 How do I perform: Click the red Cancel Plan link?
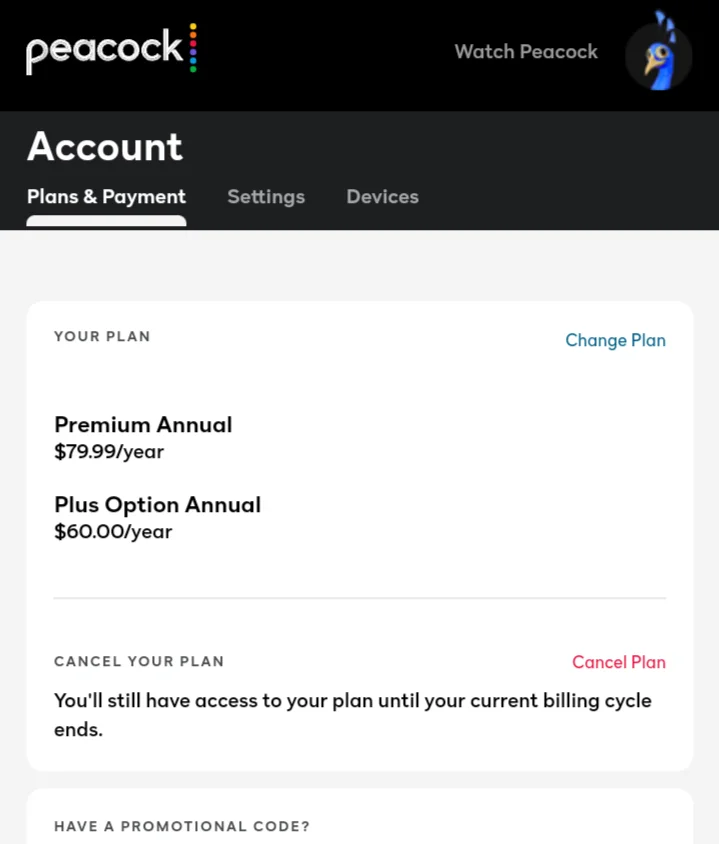(619, 662)
